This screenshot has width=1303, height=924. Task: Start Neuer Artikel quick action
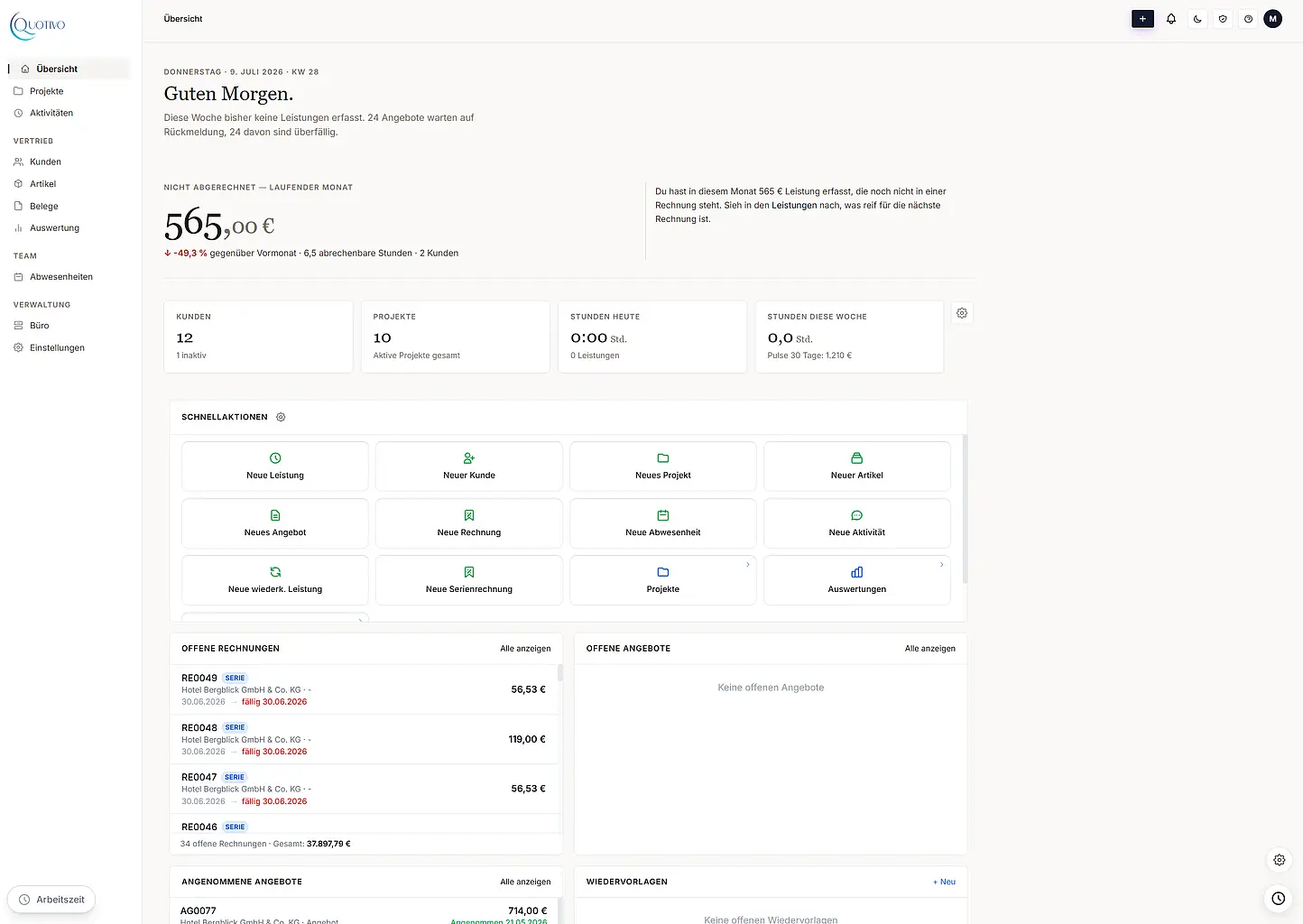tap(857, 466)
